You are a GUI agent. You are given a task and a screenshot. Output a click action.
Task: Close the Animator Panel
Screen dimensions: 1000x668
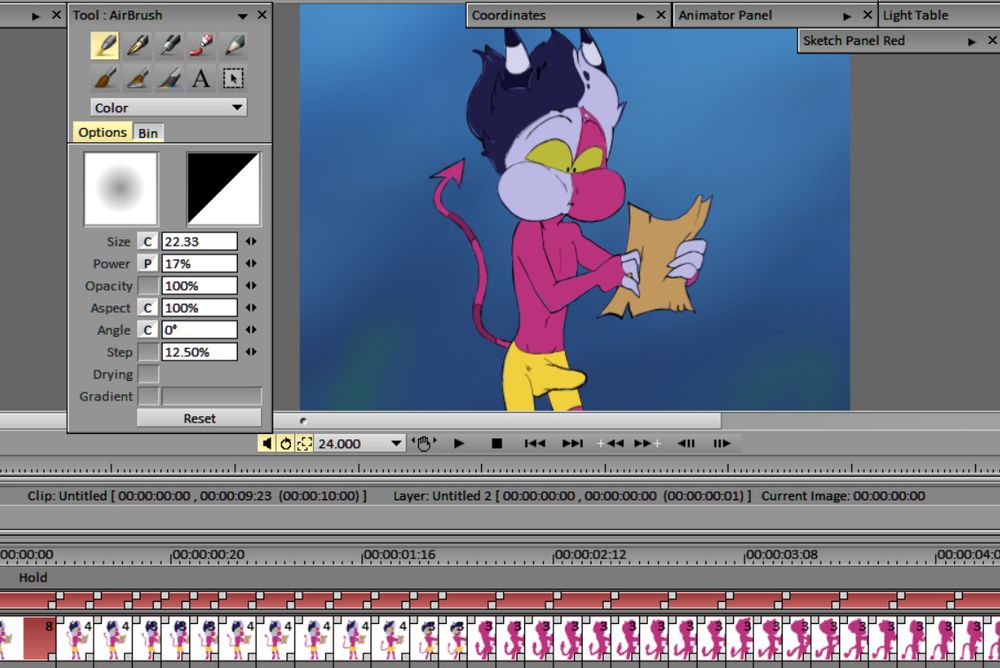(x=867, y=15)
